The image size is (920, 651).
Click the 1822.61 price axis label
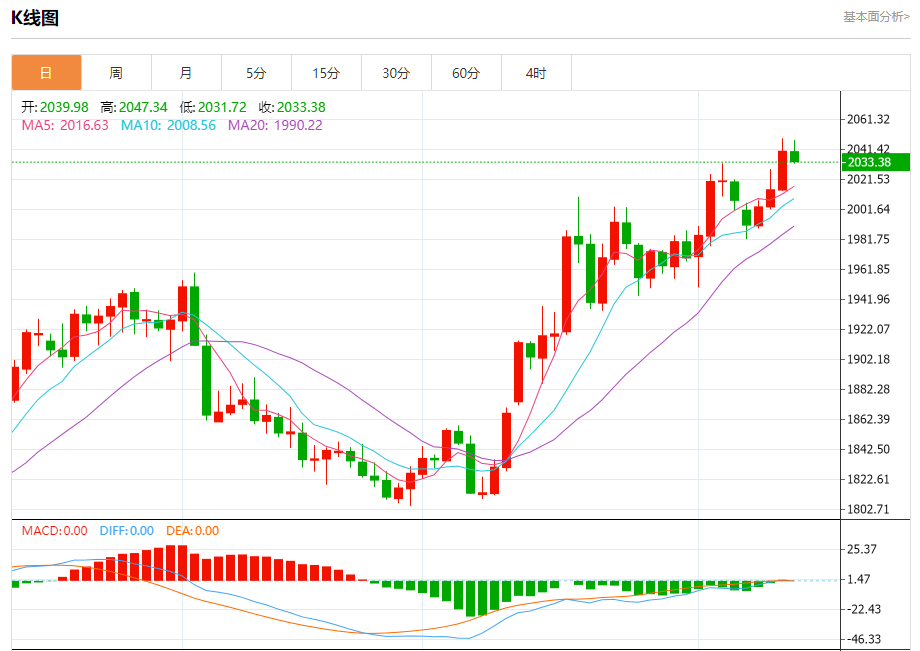click(868, 479)
